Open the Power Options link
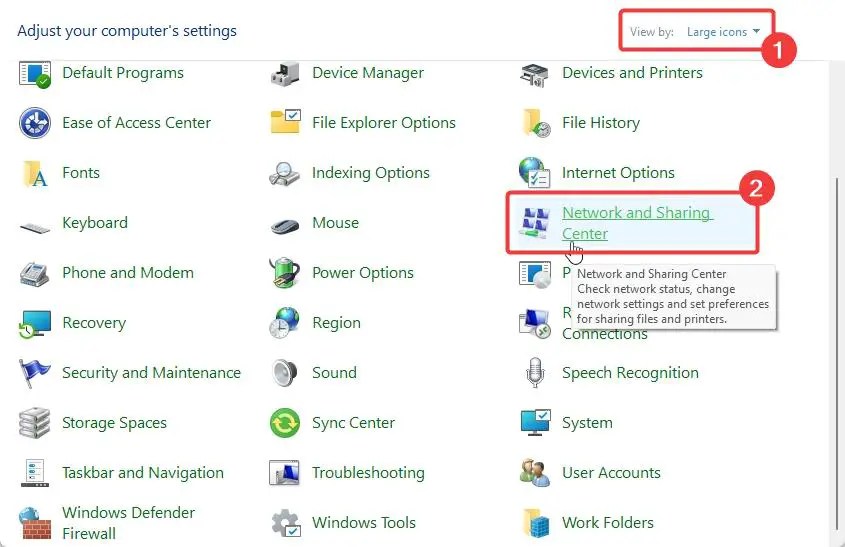This screenshot has width=845, height=547. 363,273
